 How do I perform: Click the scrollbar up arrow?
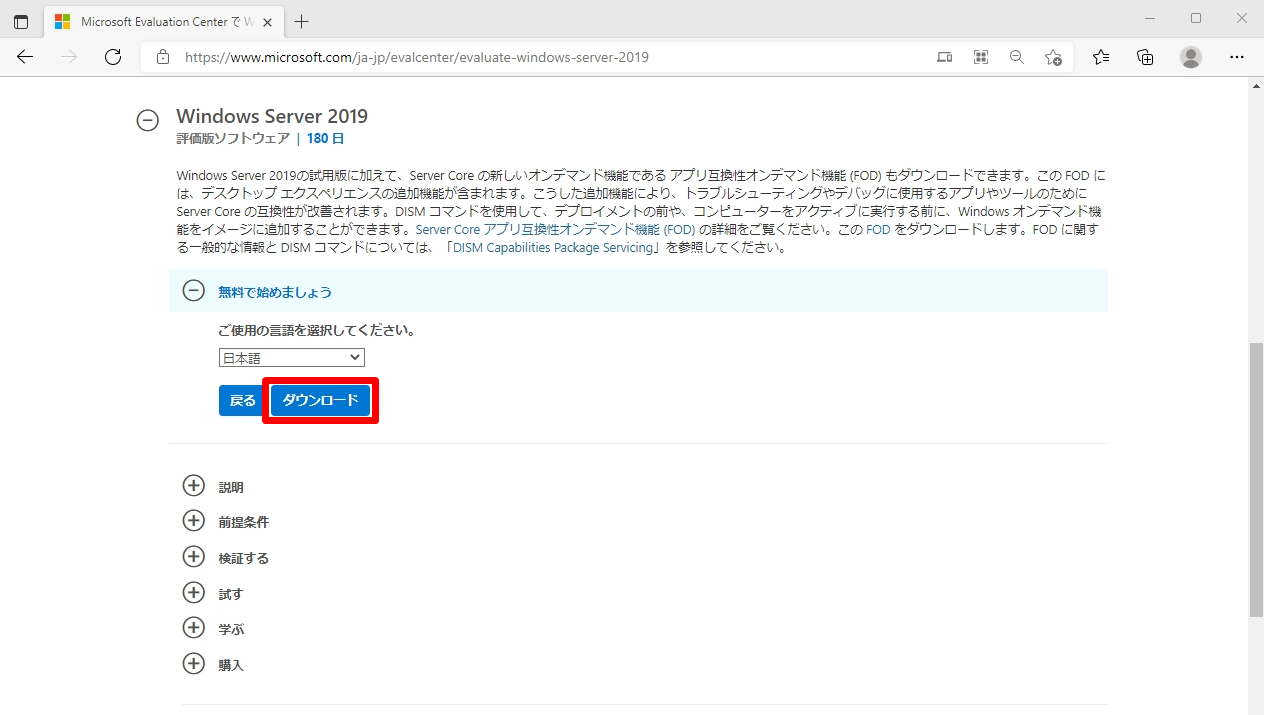(1256, 86)
